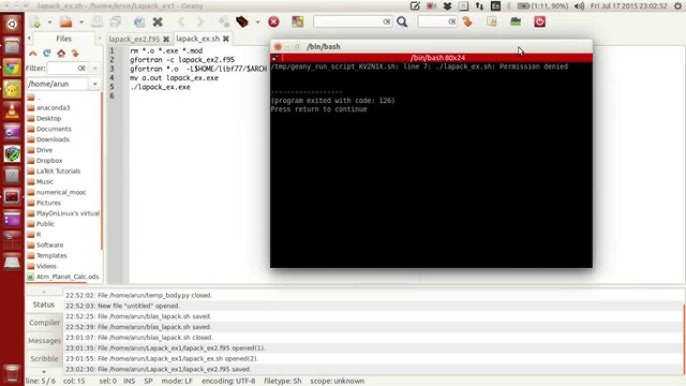The width and height of the screenshot is (686, 386).
Task: Go up one directory in Files
Action: tap(33, 53)
